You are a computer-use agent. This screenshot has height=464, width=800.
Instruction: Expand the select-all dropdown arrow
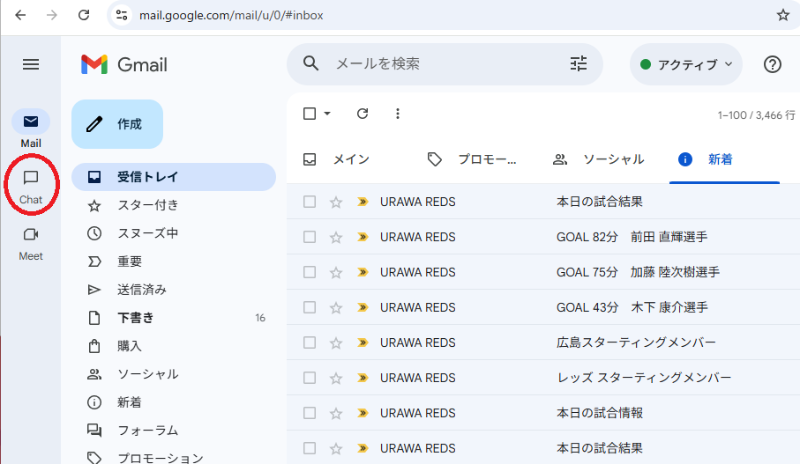tap(327, 114)
